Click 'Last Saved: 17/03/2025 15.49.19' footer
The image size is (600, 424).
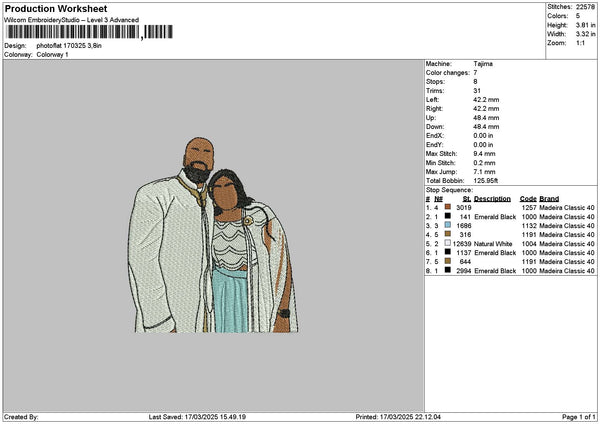click(197, 417)
